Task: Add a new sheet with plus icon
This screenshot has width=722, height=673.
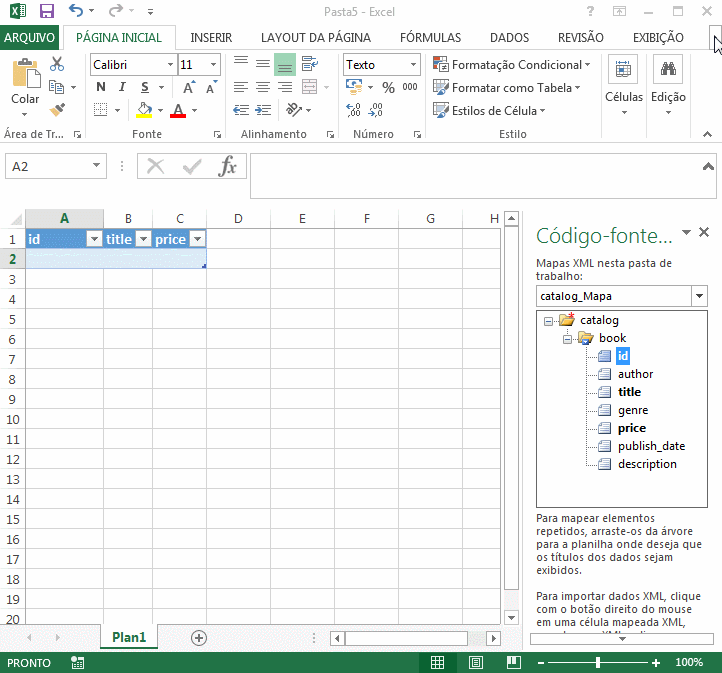Action: point(198,637)
